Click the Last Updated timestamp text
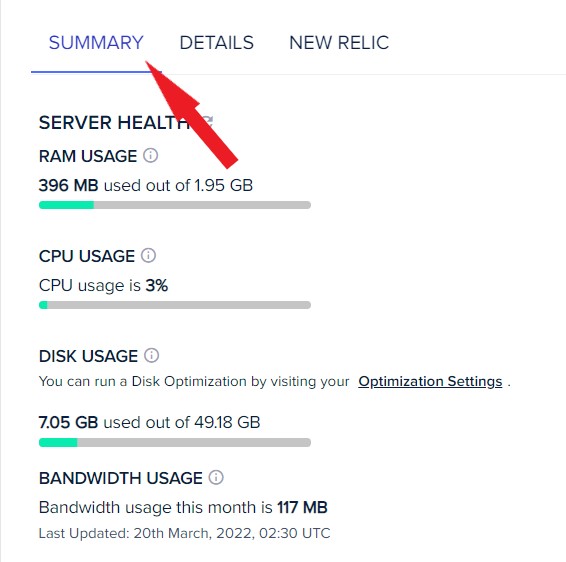Viewport: 566px width, 562px height. 184,533
